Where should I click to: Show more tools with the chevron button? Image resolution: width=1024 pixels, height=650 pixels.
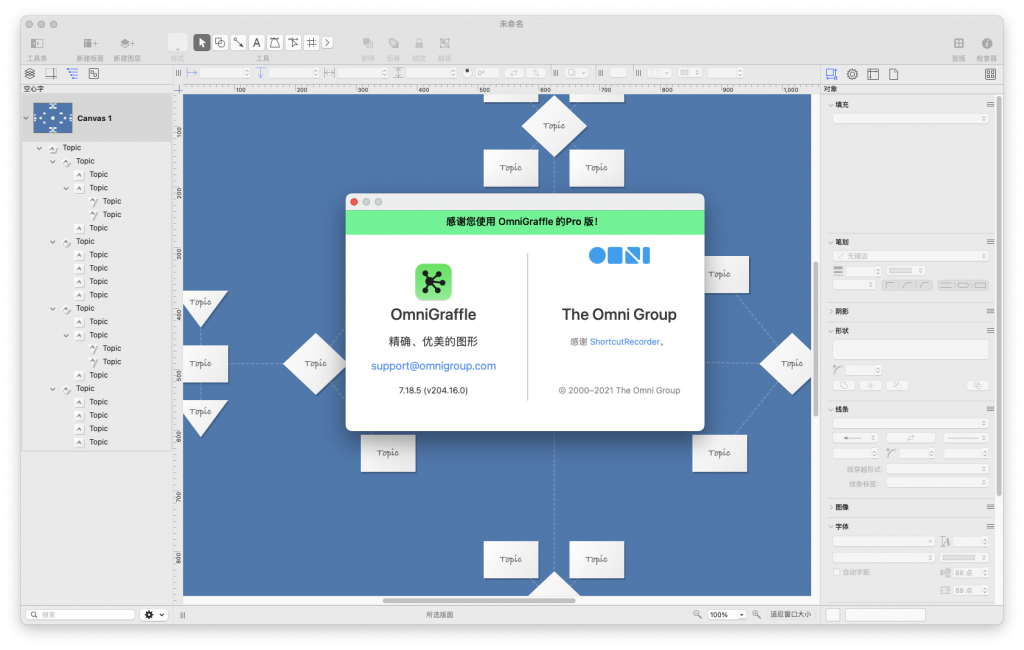tap(327, 42)
